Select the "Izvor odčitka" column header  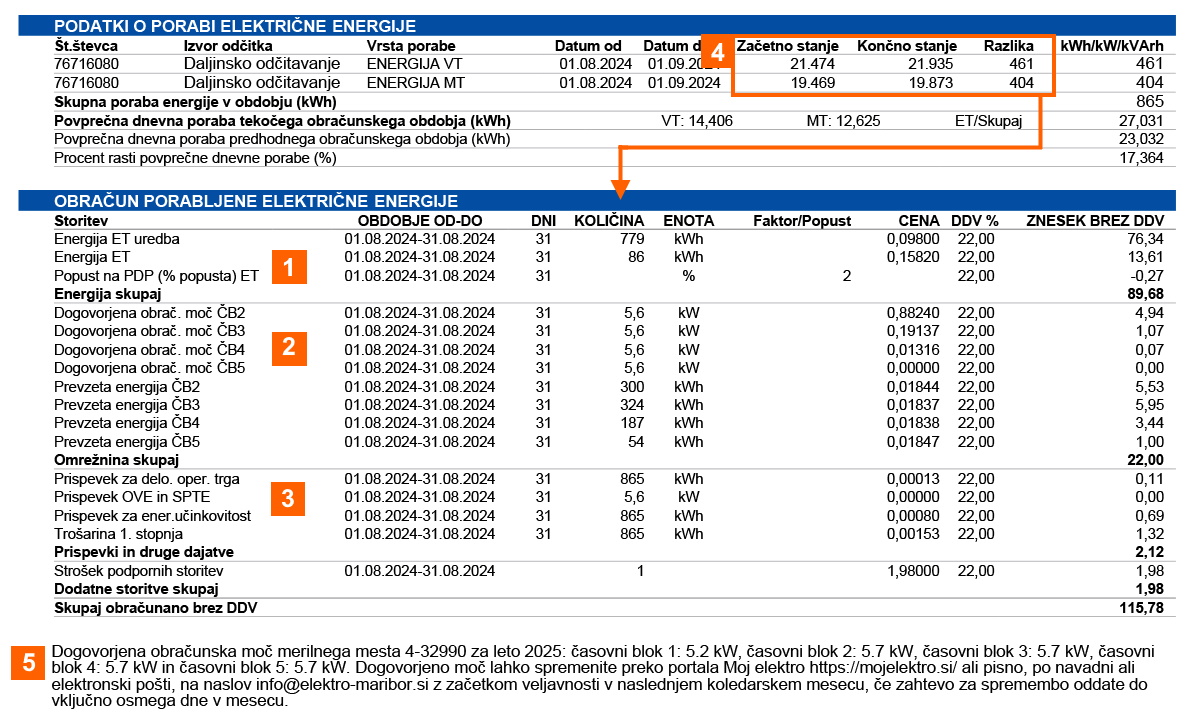(228, 46)
